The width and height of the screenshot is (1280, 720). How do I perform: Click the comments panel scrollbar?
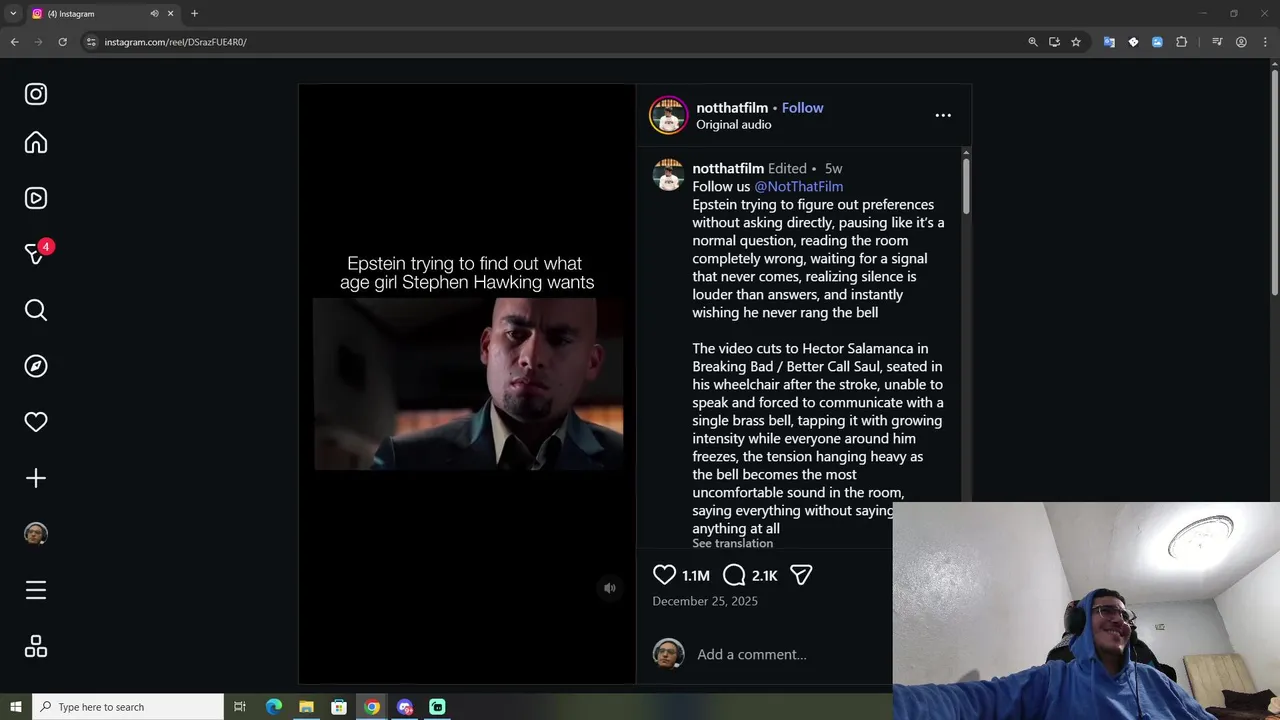966,184
